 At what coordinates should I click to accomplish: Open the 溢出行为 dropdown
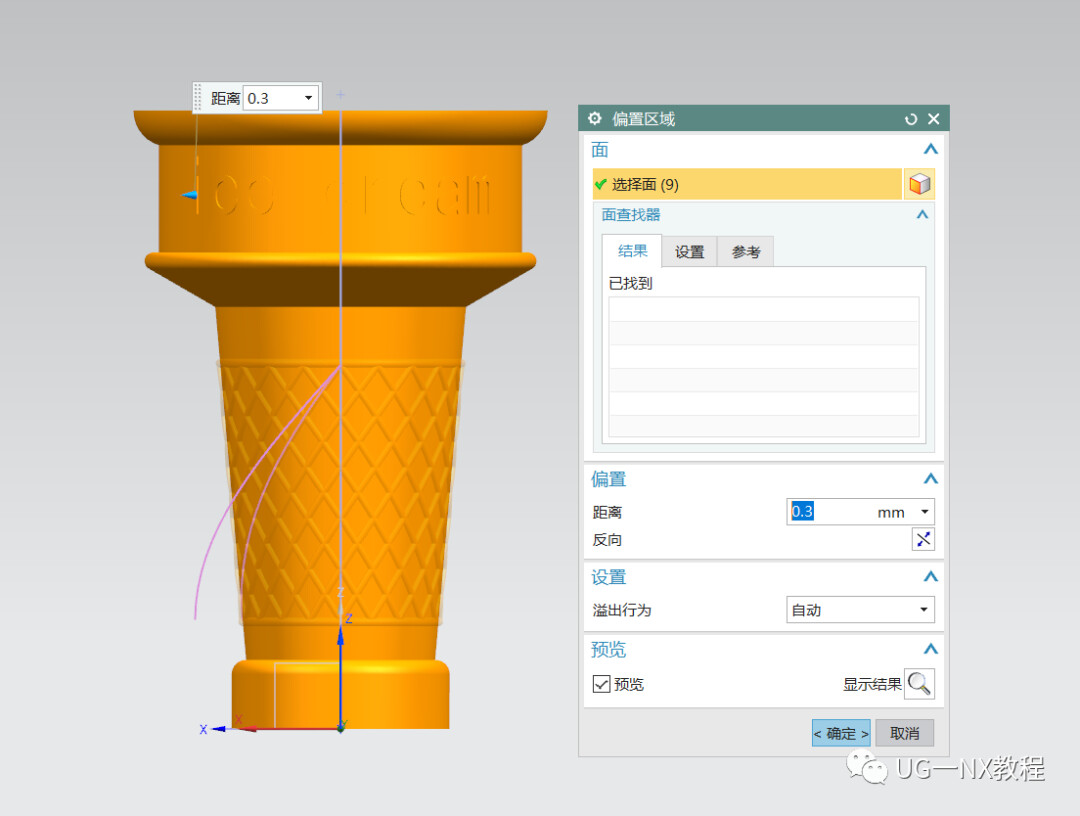pyautogui.click(x=860, y=609)
